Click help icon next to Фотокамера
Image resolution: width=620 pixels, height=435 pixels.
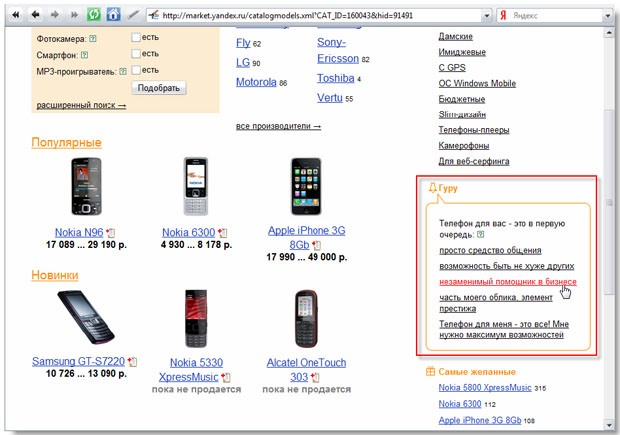click(x=93, y=39)
